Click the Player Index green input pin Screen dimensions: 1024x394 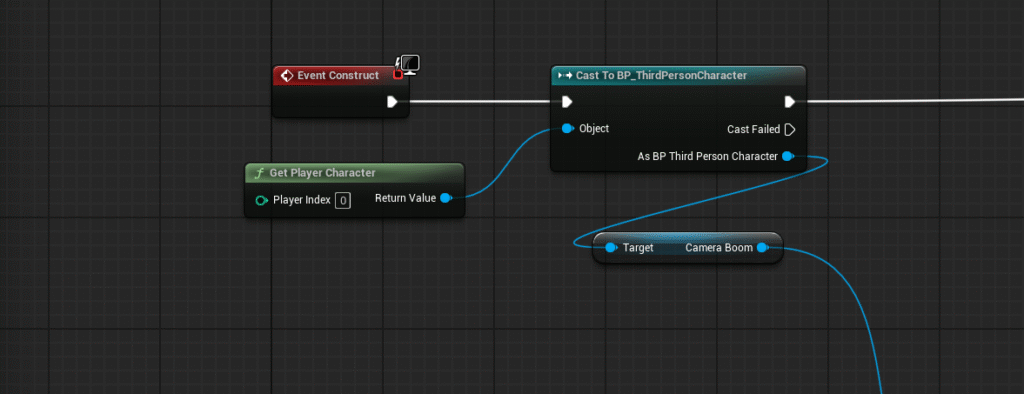(x=261, y=200)
